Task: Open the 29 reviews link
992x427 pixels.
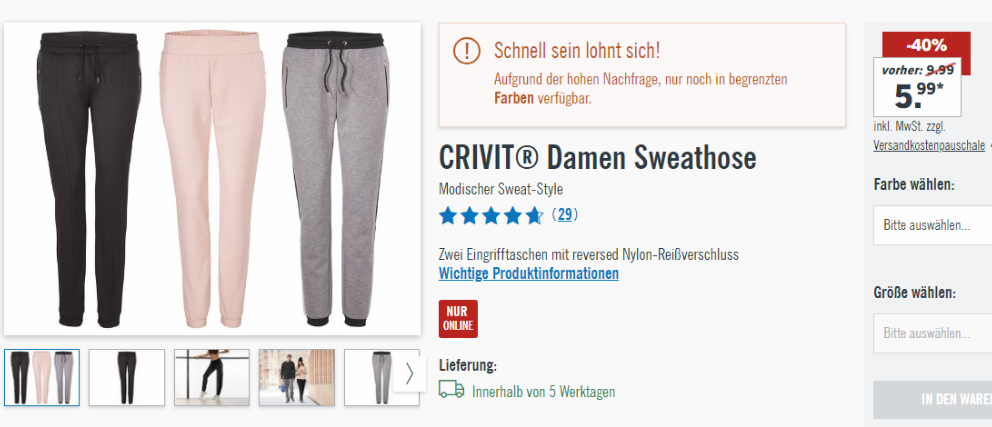Action: coord(564,215)
